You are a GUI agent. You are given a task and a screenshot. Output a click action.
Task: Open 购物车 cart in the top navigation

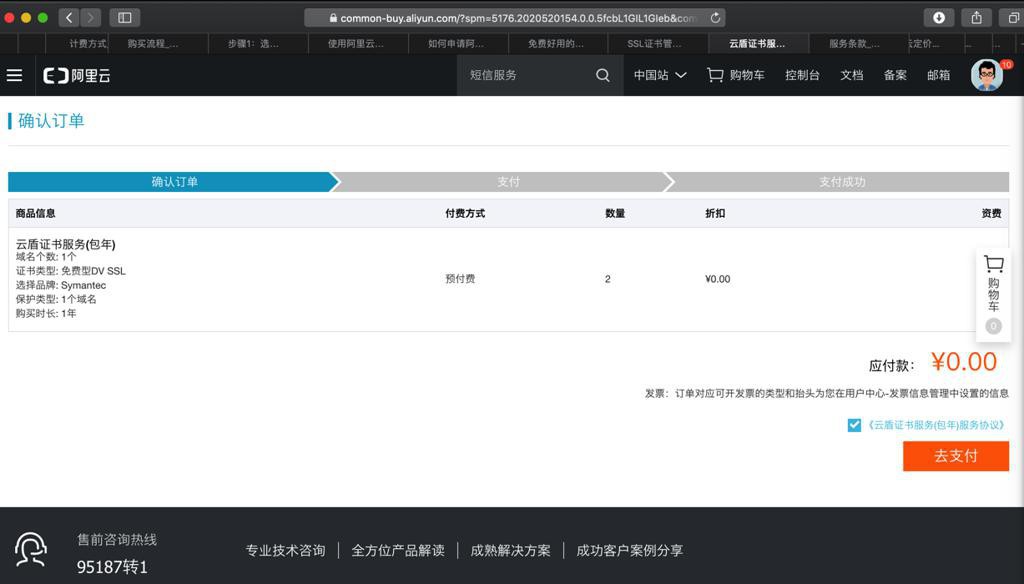point(736,75)
